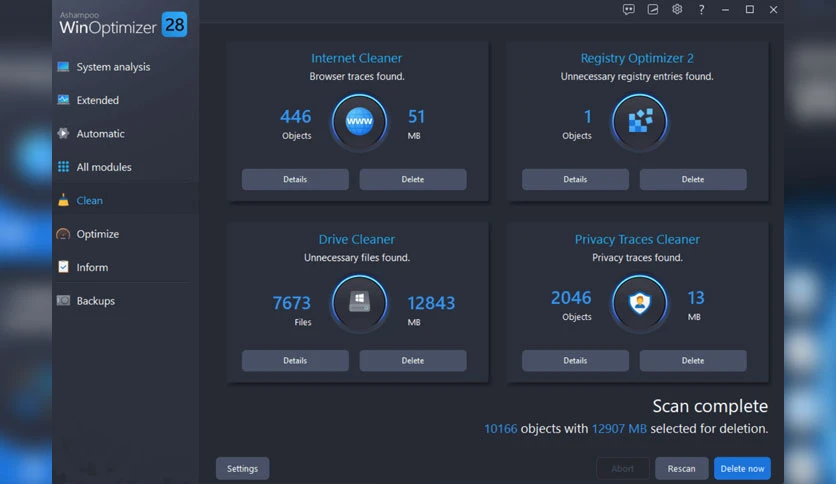This screenshot has height=484, width=836.
Task: Click the Clean broom icon in sidebar
Action: 63,200
